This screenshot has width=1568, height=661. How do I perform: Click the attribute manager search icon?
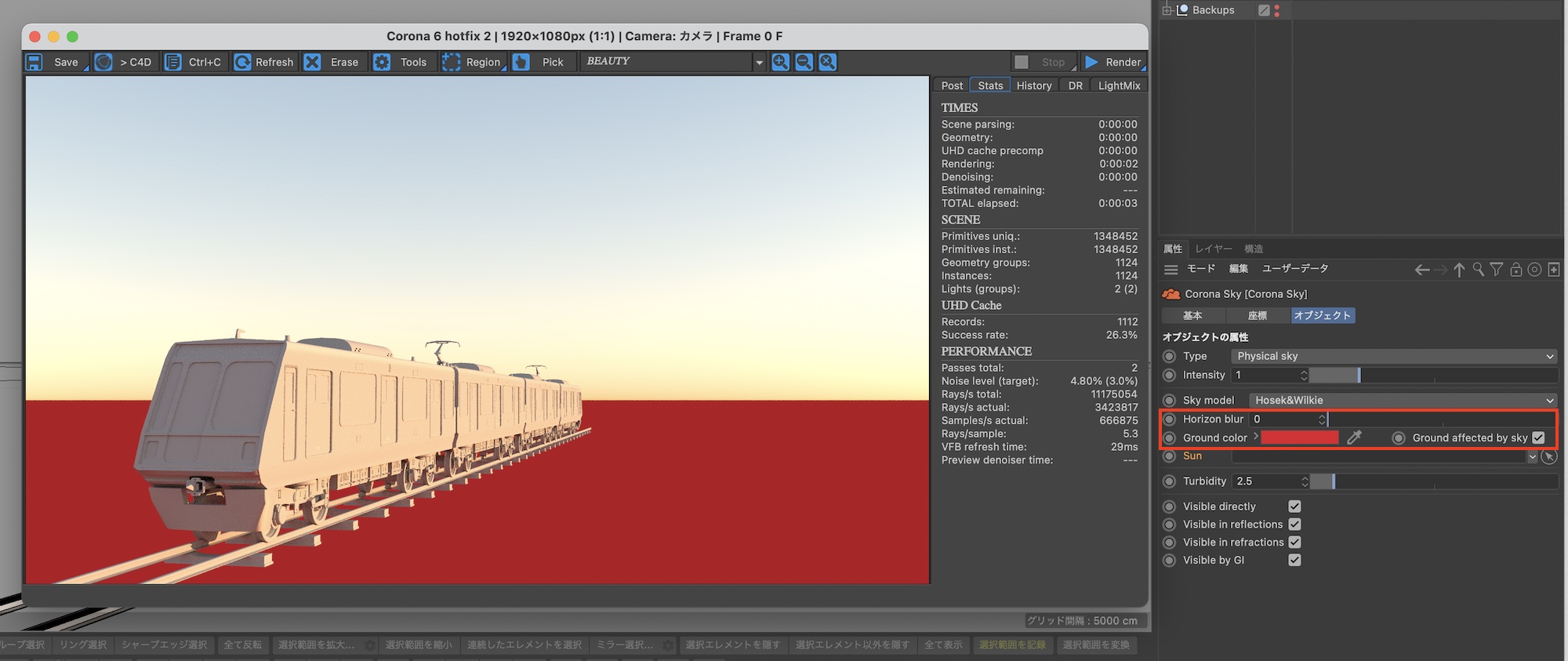click(1478, 269)
